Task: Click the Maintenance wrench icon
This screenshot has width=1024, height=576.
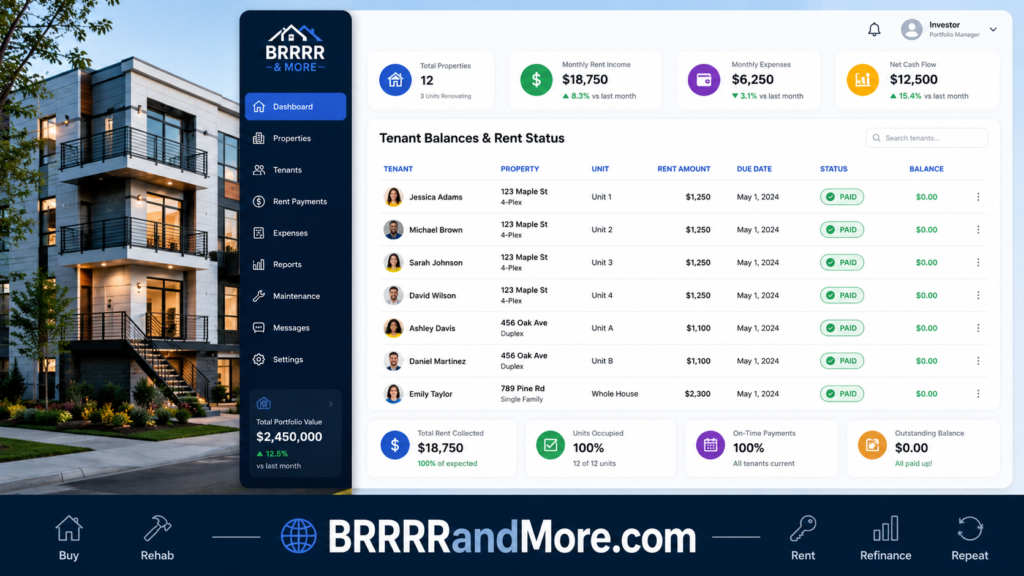Action: pos(259,296)
